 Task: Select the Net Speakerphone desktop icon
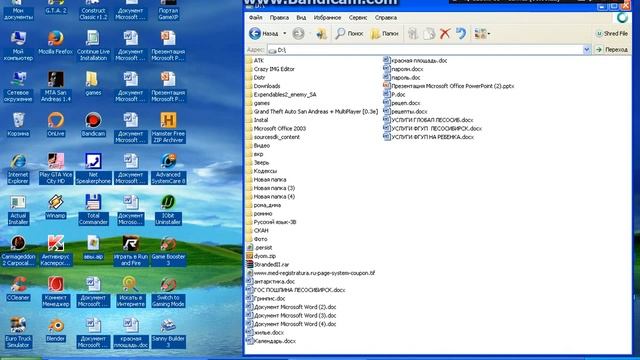(x=93, y=169)
